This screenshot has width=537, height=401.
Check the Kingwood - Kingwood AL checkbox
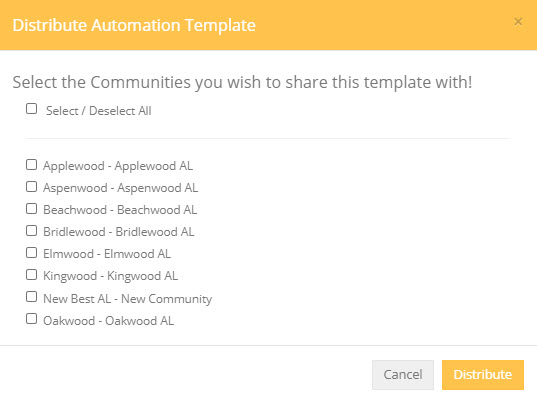pyautogui.click(x=32, y=275)
